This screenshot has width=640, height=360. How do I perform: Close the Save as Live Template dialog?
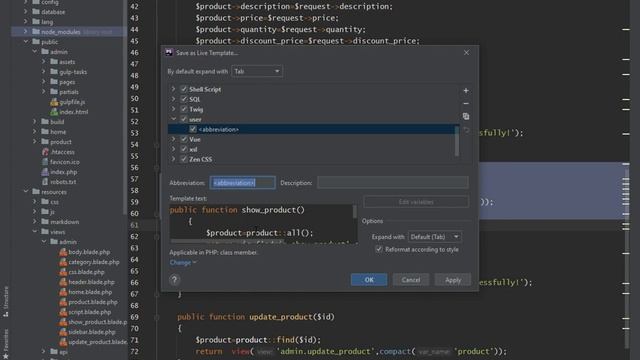466,53
